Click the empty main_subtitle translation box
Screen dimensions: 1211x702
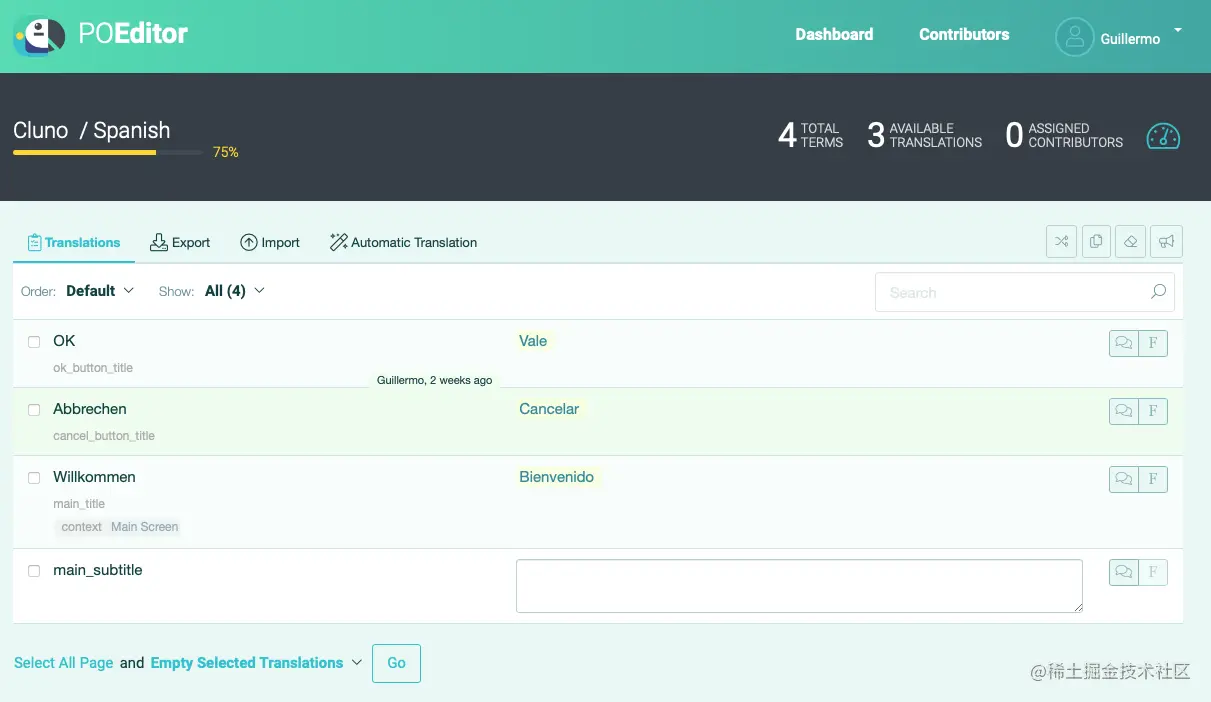click(799, 586)
